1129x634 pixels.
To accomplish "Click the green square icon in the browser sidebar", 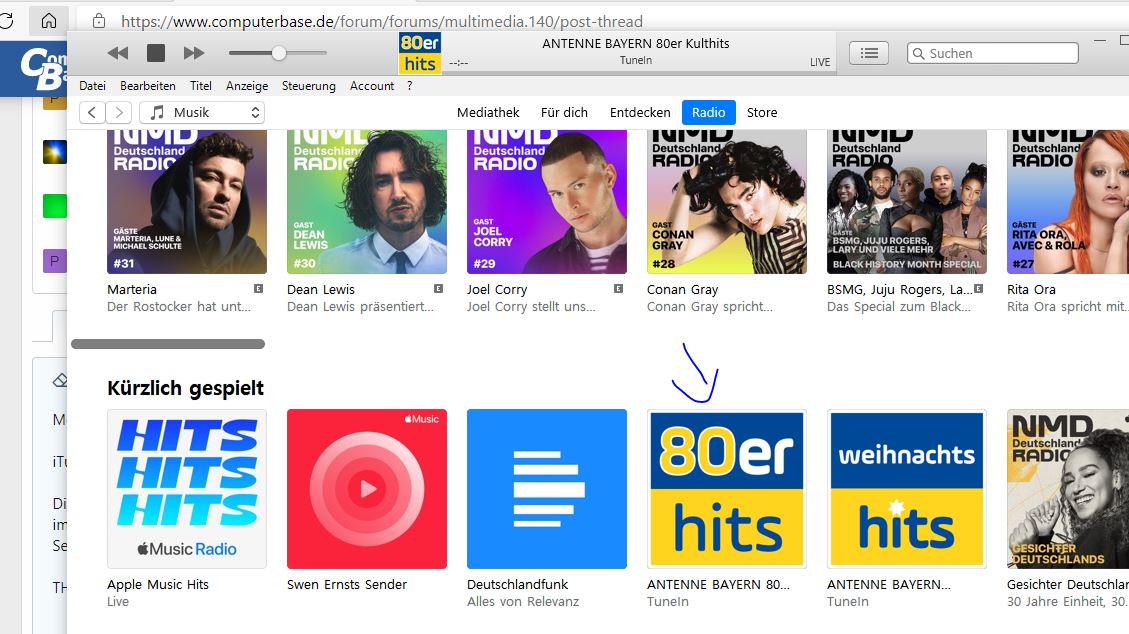I will pyautogui.click(x=55, y=206).
